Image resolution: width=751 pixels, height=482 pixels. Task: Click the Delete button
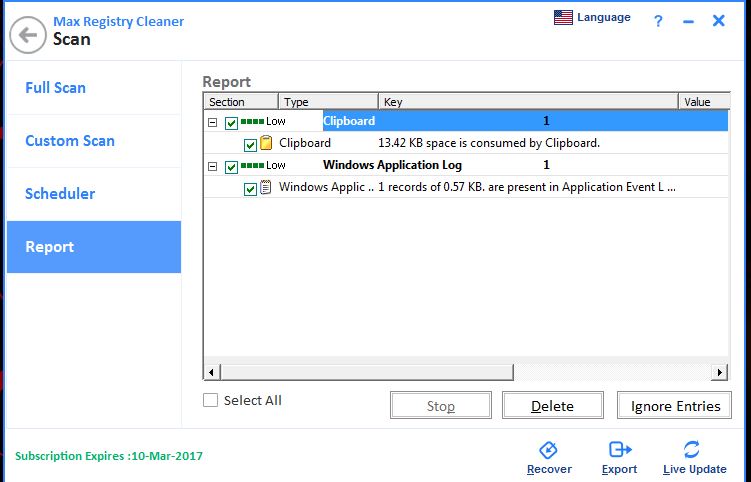[x=553, y=405]
